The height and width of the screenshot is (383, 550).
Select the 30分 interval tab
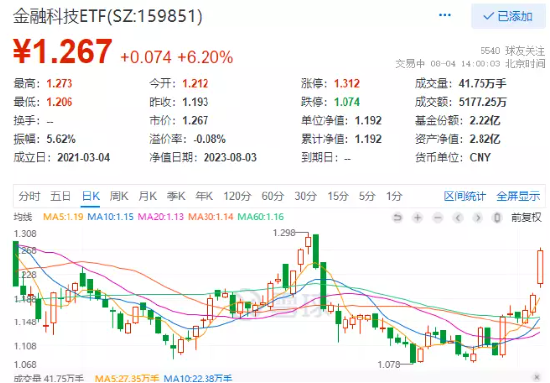(x=306, y=196)
